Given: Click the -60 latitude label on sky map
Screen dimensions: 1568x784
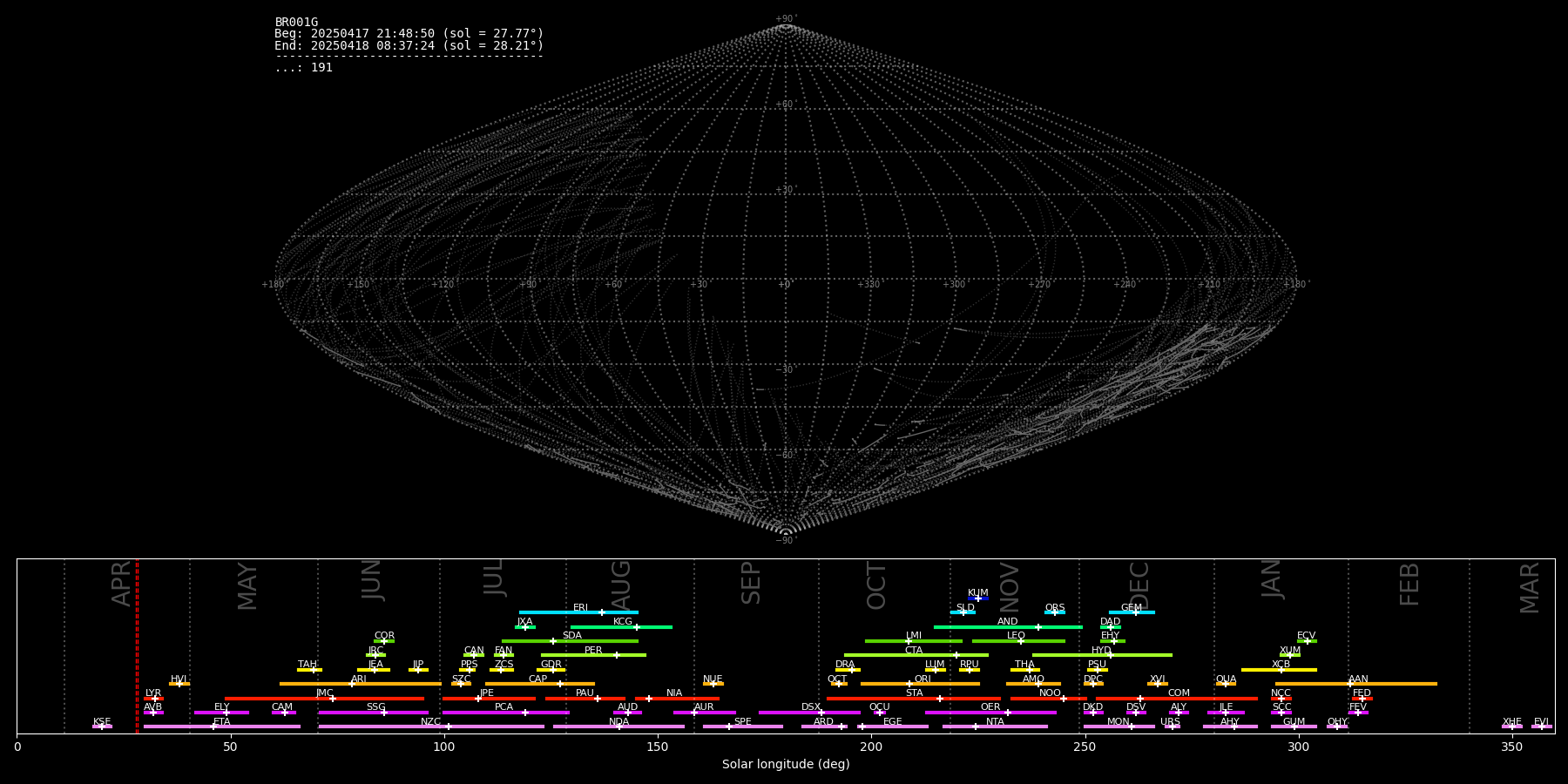Looking at the screenshot, I should (x=785, y=456).
